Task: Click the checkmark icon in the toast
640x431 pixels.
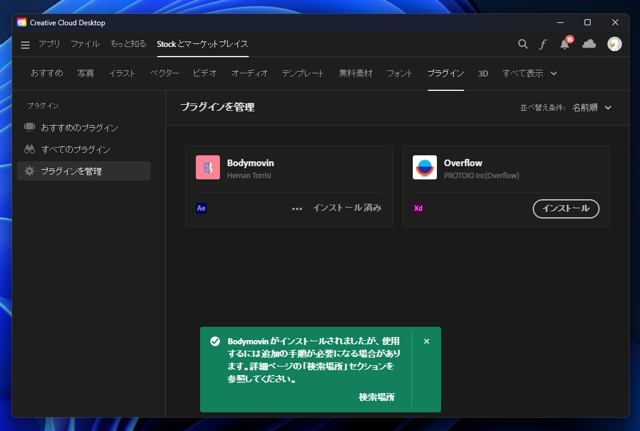Action: 215,341
